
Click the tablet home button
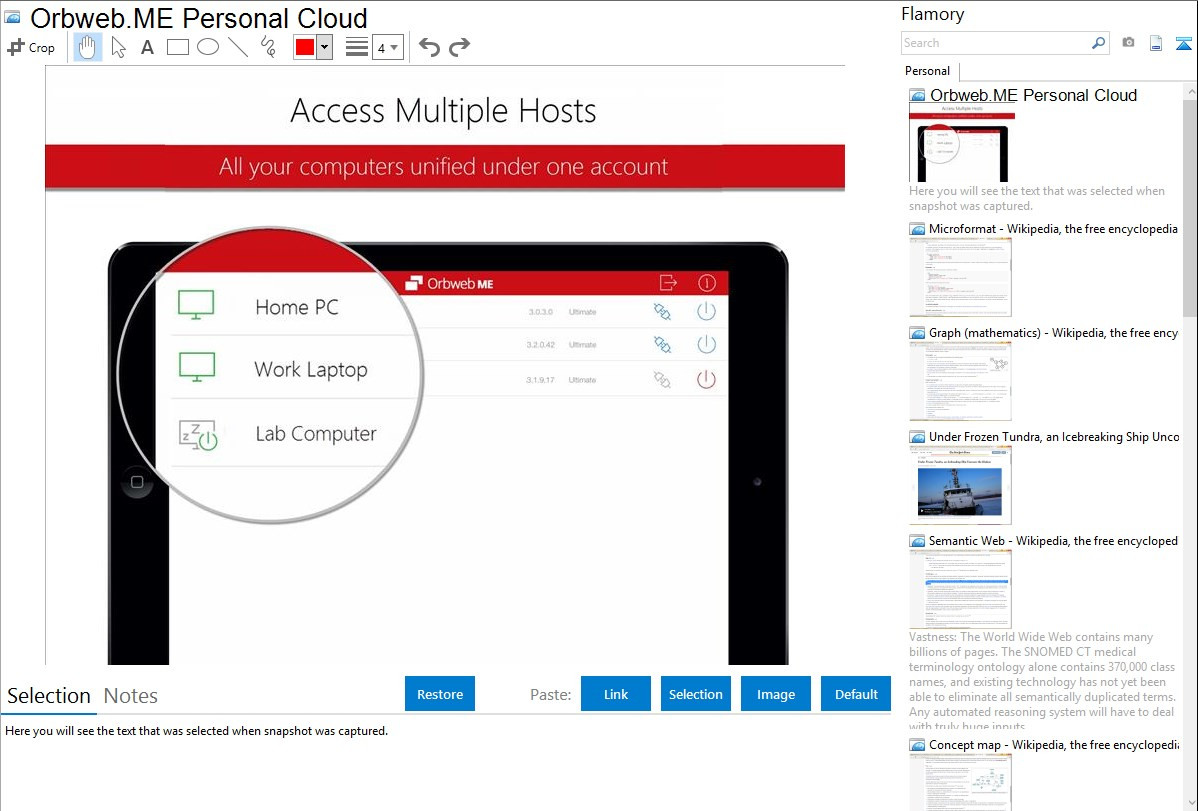point(138,482)
